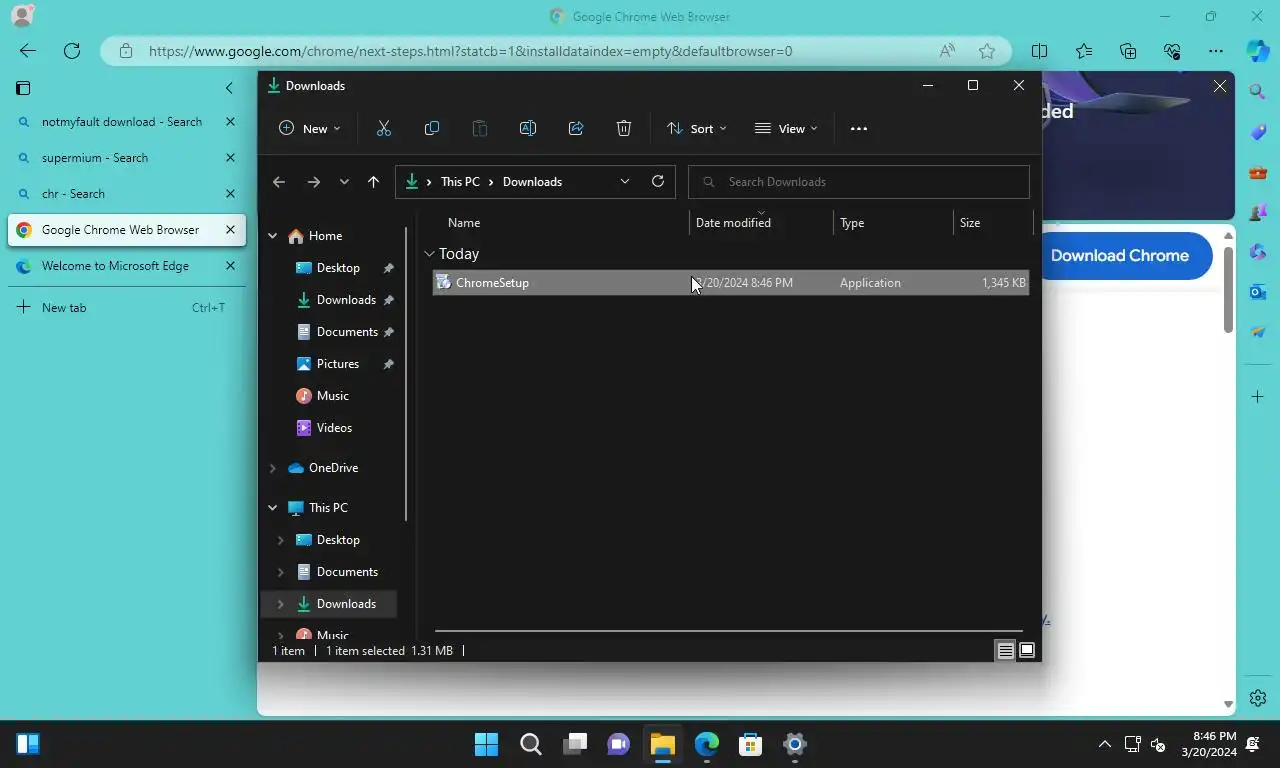The image size is (1280, 768).
Task: Open Task View on taskbar
Action: tap(574, 744)
